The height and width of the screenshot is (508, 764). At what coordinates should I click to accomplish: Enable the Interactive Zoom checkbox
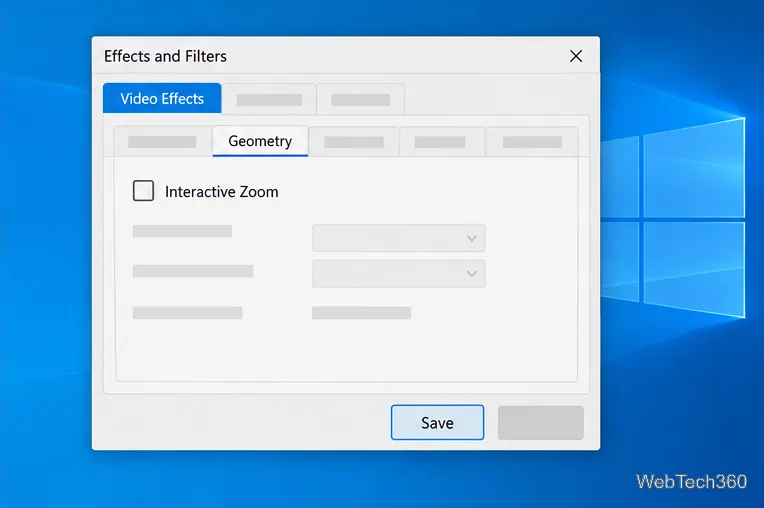pyautogui.click(x=143, y=190)
